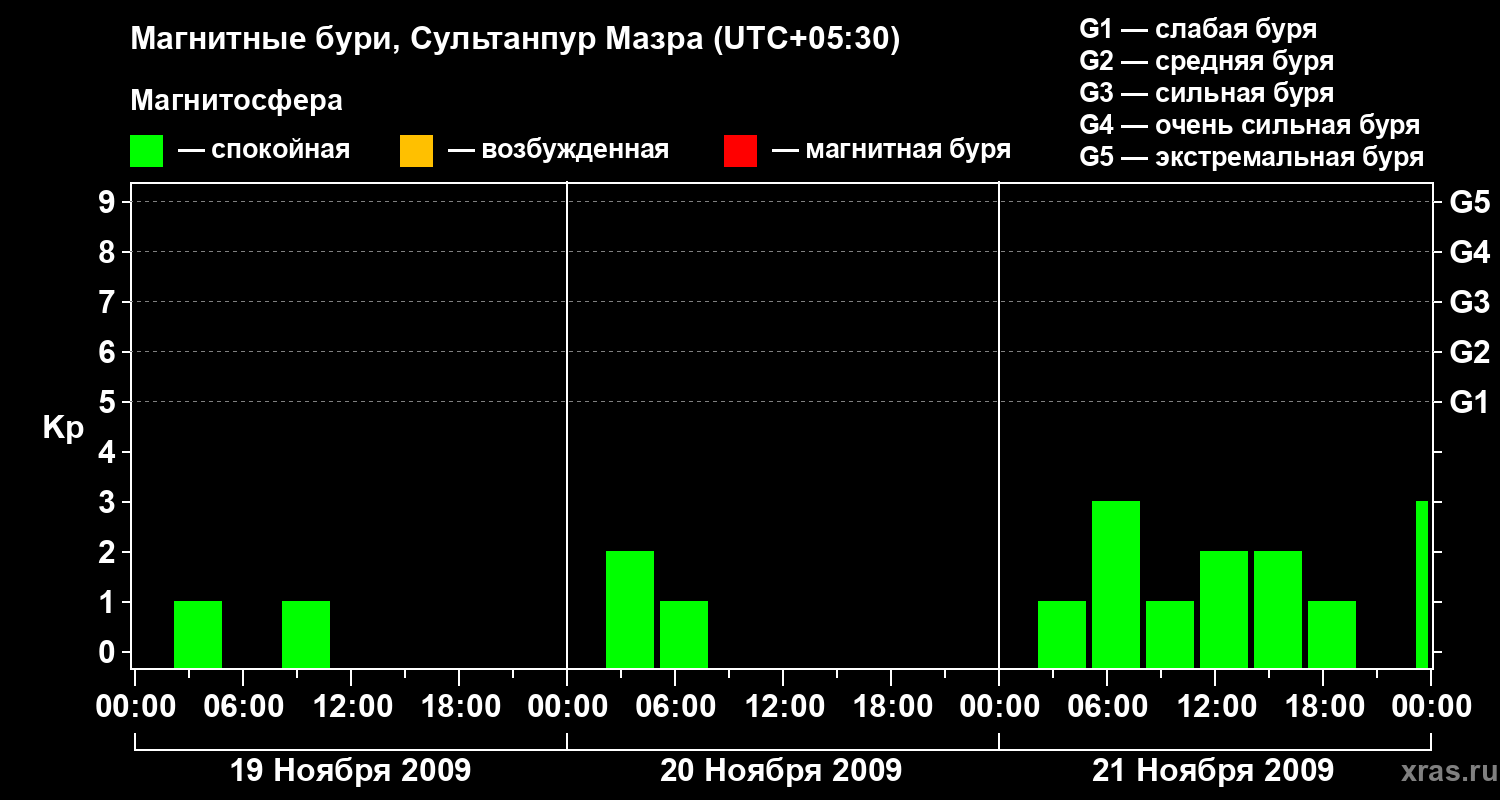The image size is (1500, 800).
Task: Click the Kp 1 bar on 20 November
Action: pyautogui.click(x=684, y=634)
